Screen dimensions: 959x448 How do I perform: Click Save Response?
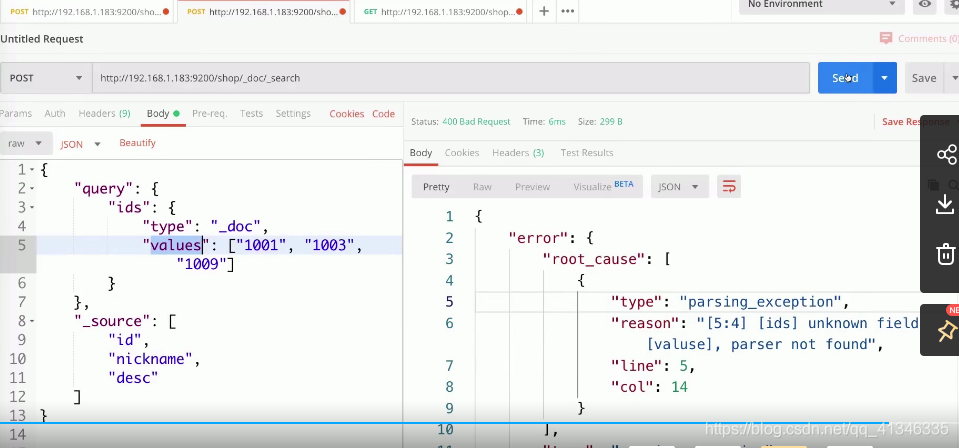point(915,122)
